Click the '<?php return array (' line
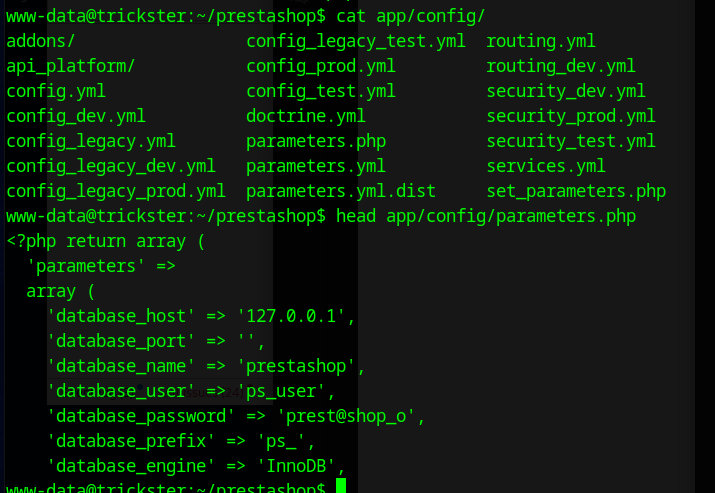 (106, 241)
